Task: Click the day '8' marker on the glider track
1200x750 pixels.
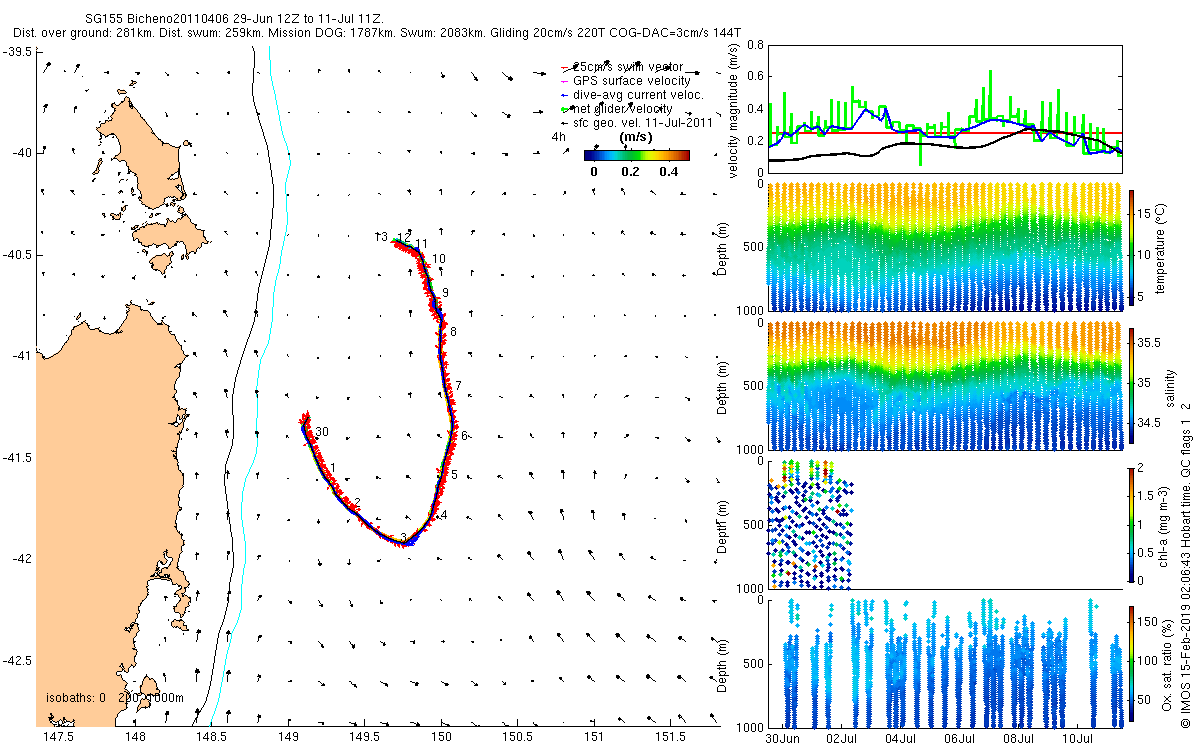Action: [x=453, y=332]
